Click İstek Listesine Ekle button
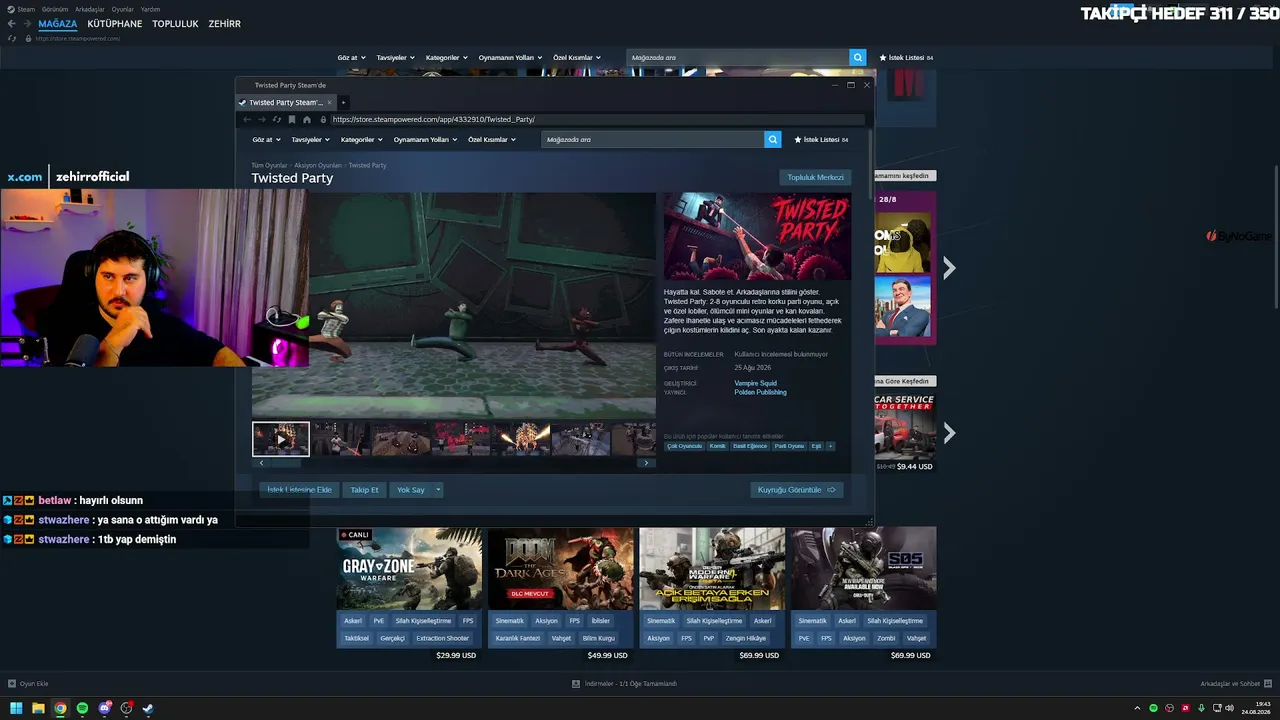 click(x=299, y=490)
